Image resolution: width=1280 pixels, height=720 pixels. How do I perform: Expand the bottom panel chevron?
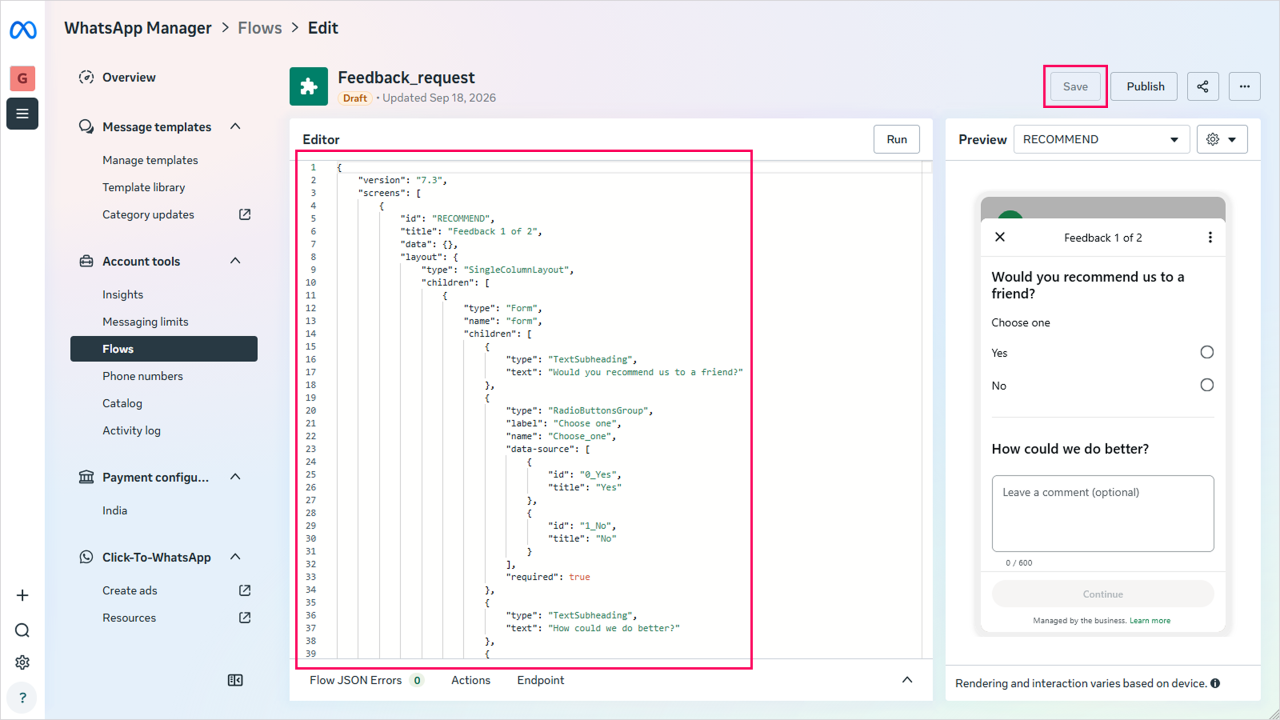pyautogui.click(x=907, y=680)
